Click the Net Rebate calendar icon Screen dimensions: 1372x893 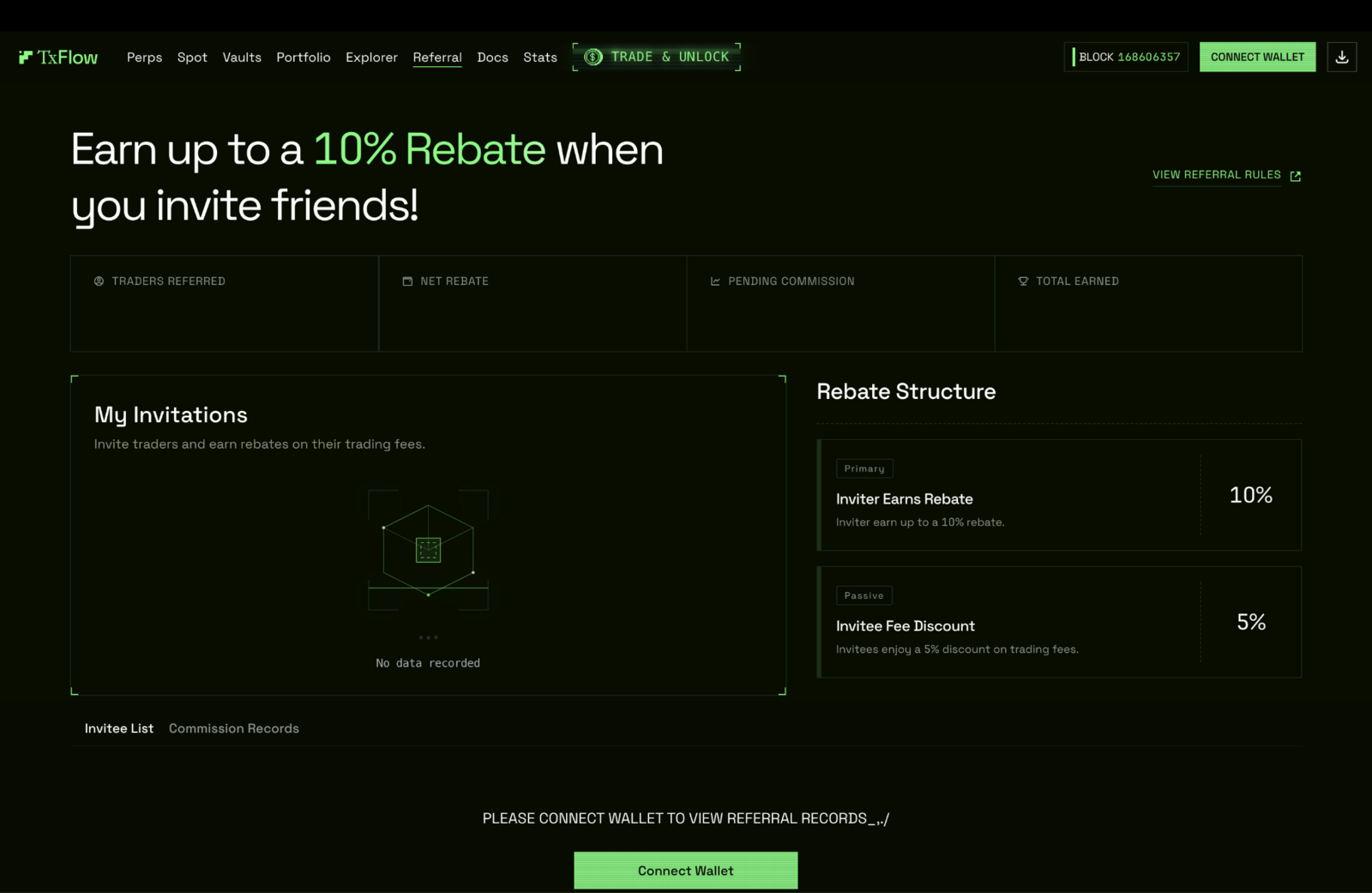pos(407,281)
